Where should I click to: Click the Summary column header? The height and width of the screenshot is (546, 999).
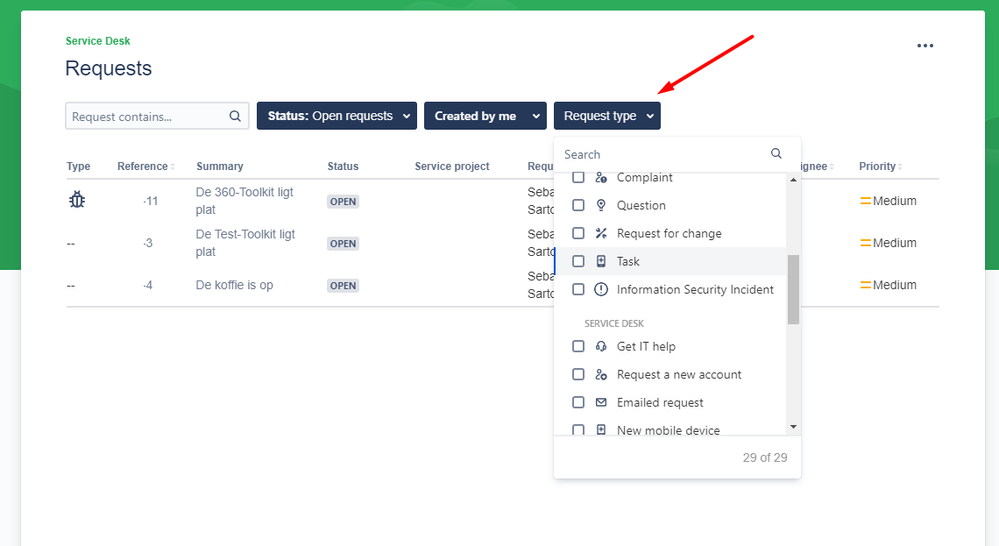pos(220,166)
